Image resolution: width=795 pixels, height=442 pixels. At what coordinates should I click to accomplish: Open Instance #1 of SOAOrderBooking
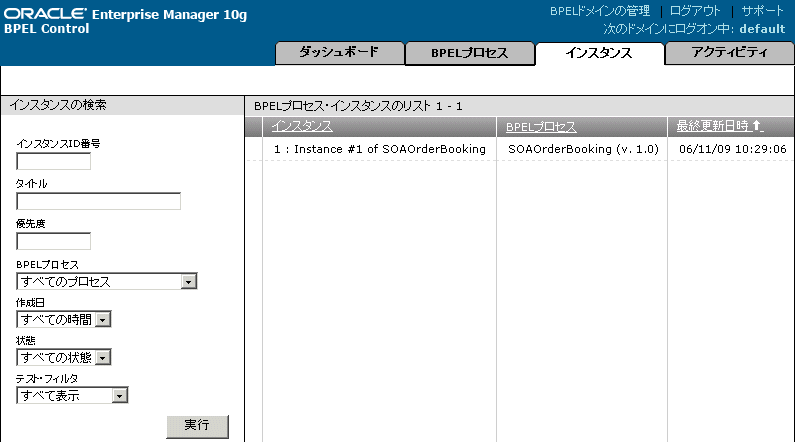click(380, 149)
